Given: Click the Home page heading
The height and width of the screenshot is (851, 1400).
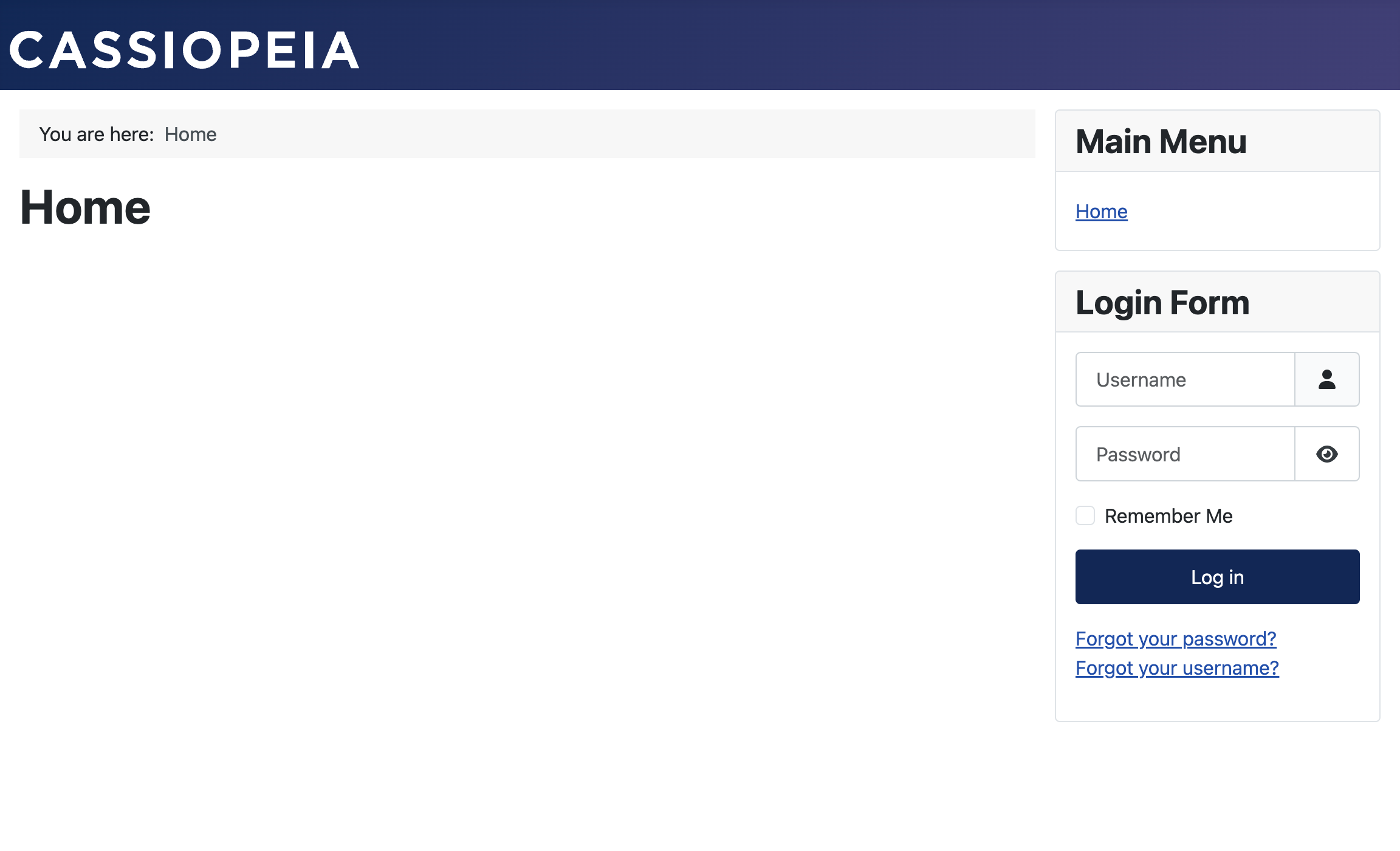Looking at the screenshot, I should 85,208.
